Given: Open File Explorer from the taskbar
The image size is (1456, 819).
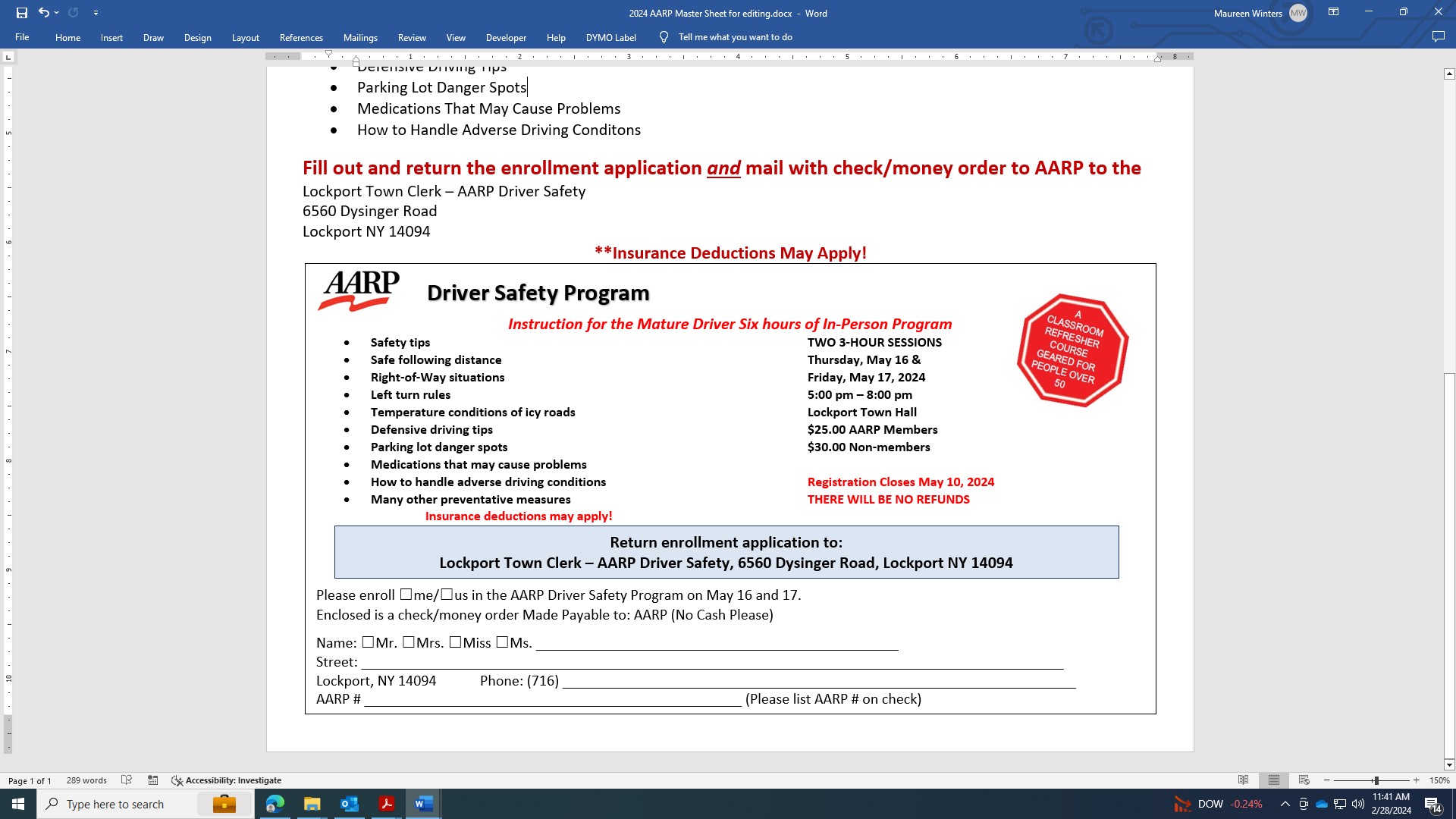Looking at the screenshot, I should point(312,804).
